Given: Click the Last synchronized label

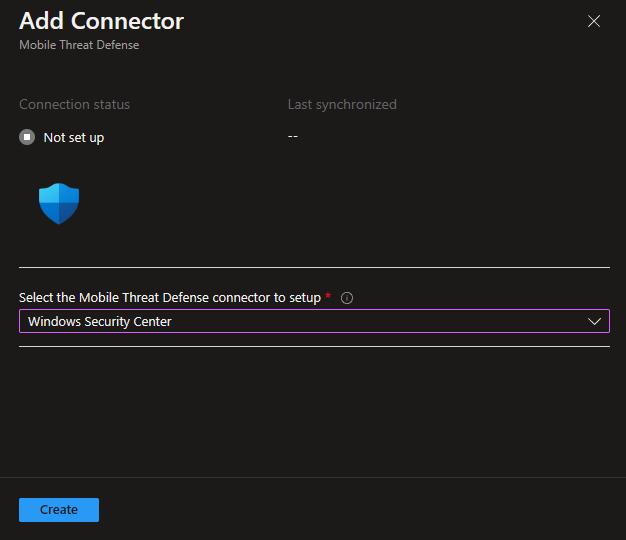Looking at the screenshot, I should click(x=342, y=104).
